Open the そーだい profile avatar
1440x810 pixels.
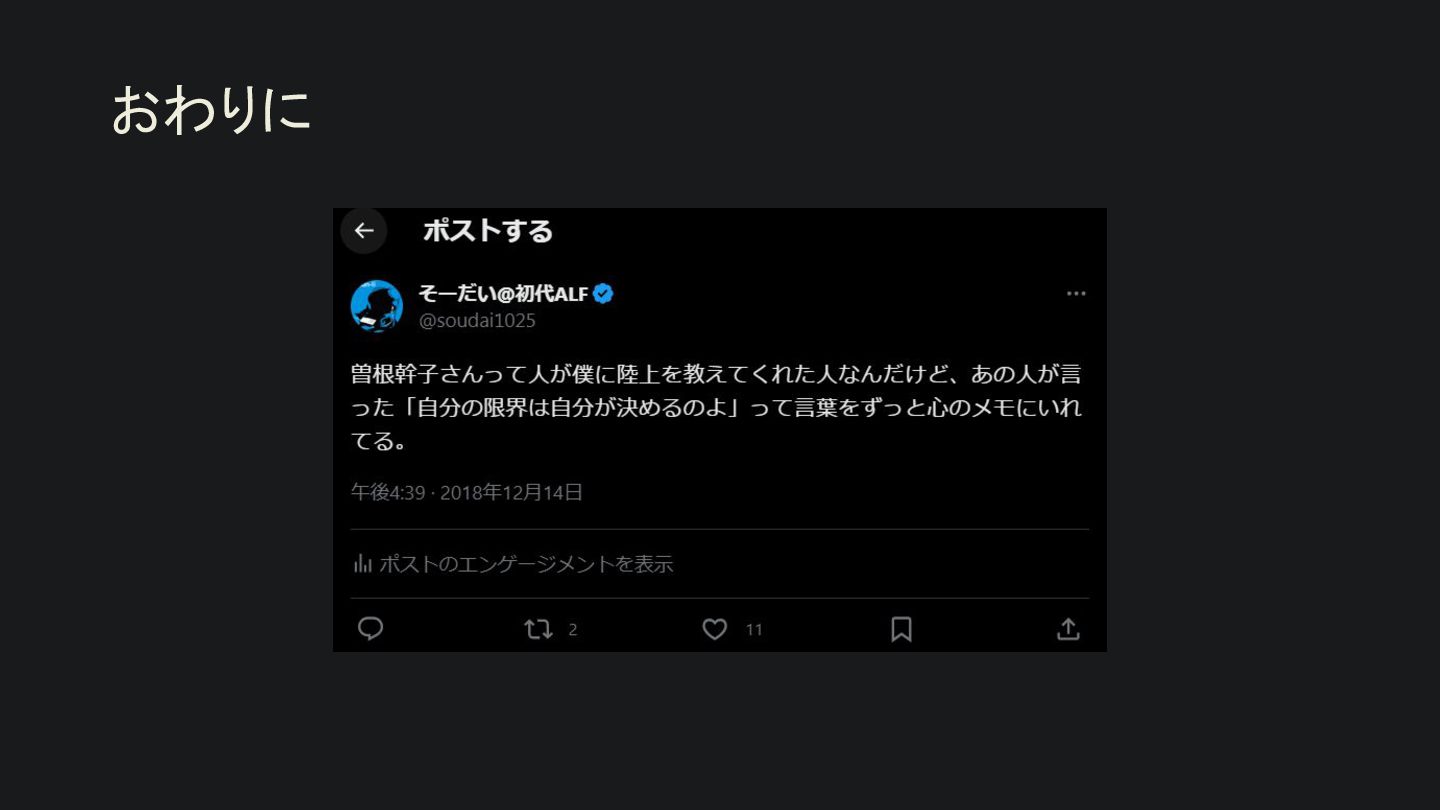pyautogui.click(x=376, y=306)
